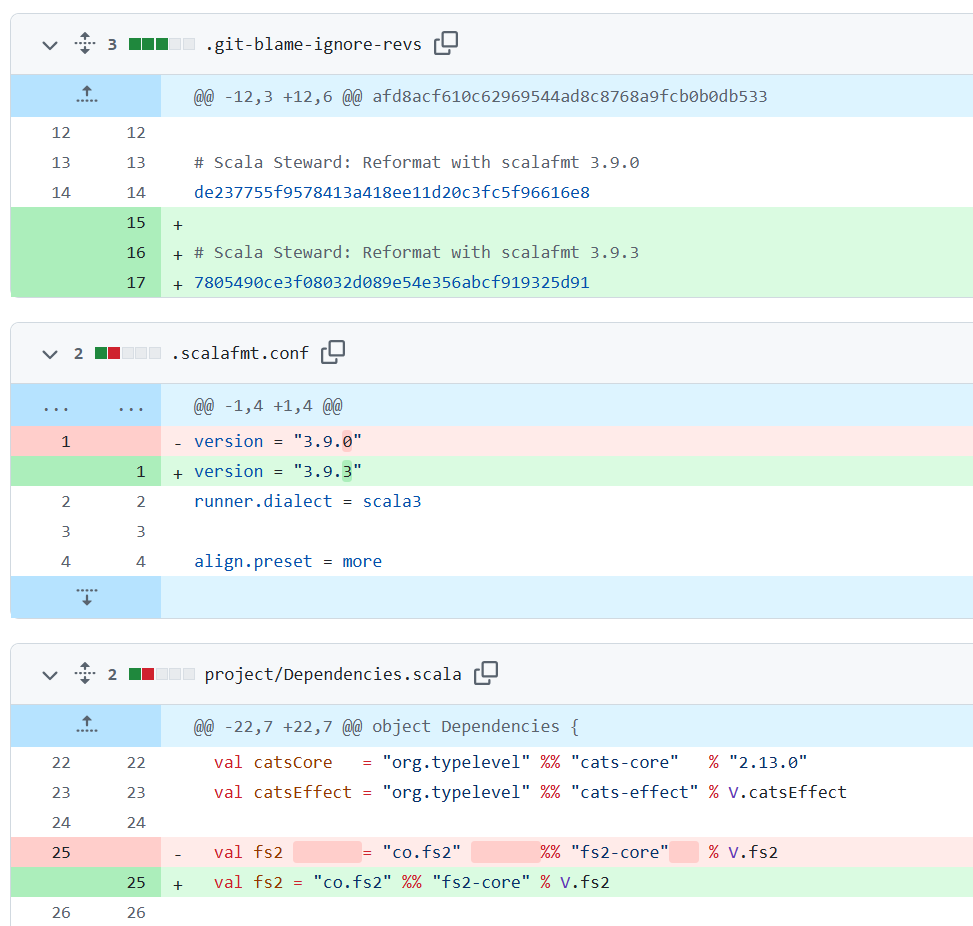Collapse the project/Dependencies.scala diff

coord(50,674)
